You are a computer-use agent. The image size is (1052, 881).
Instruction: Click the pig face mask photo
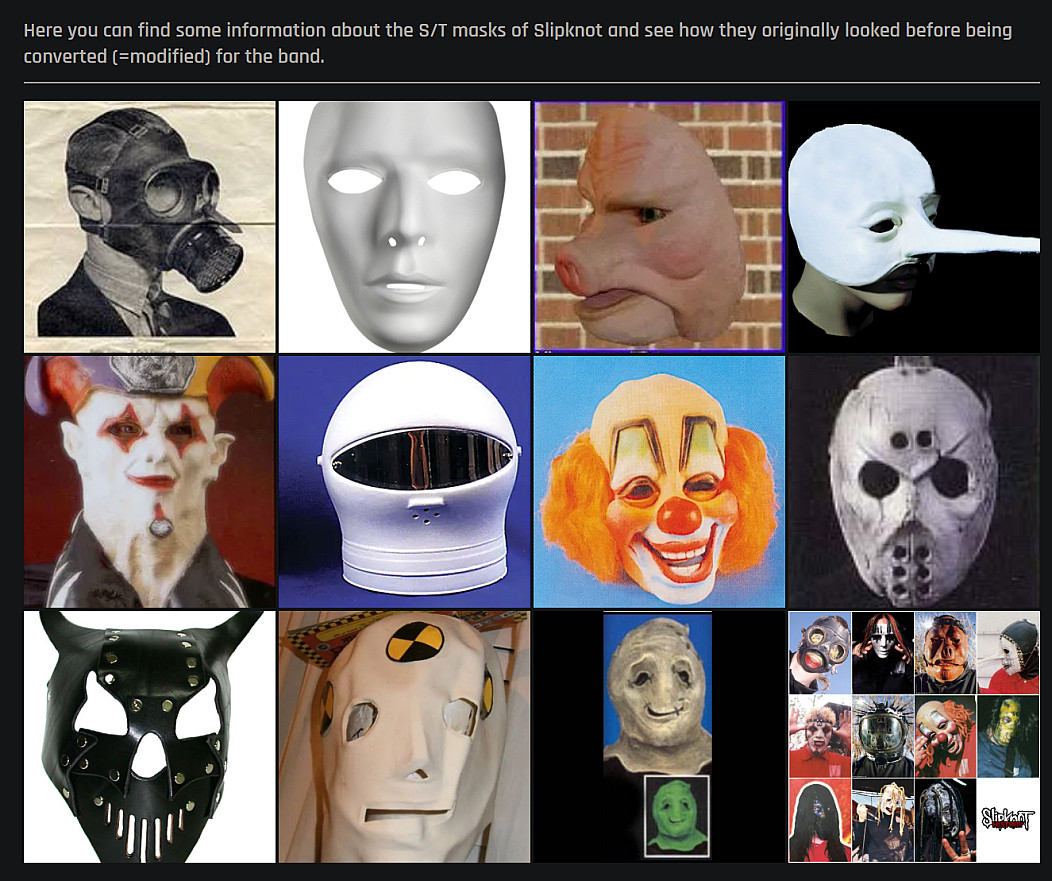[x=659, y=227]
